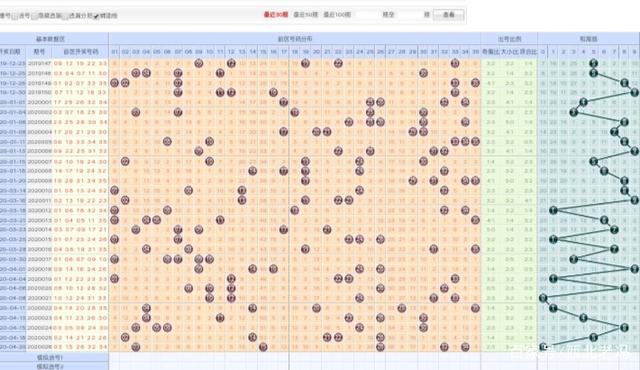The width and height of the screenshot is (640, 370).
Task: Select ball 03 in the 2020026 row
Action: (136, 347)
